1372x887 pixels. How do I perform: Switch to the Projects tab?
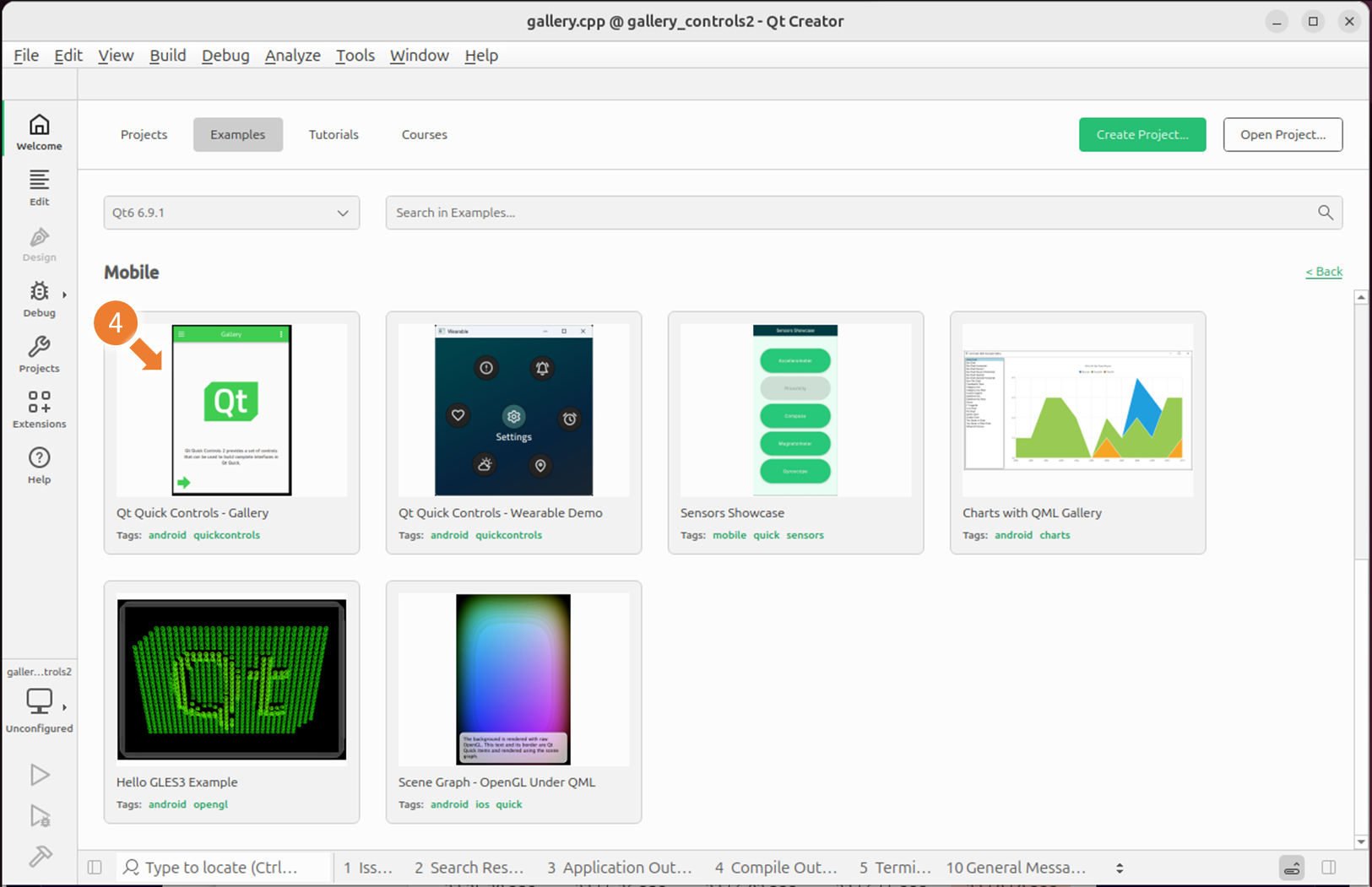click(144, 135)
